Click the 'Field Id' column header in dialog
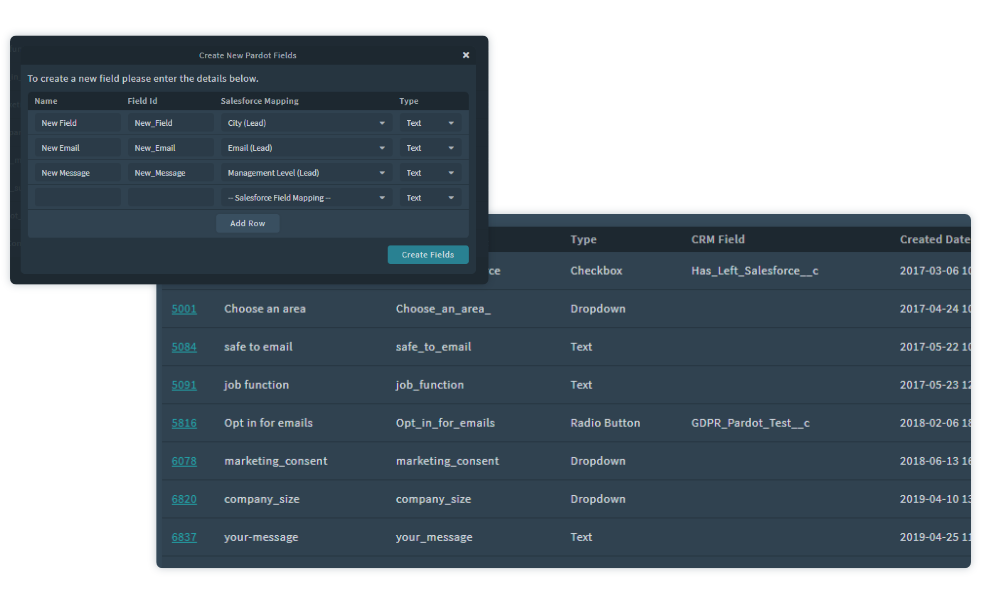The height and width of the screenshot is (601, 981). [142, 101]
